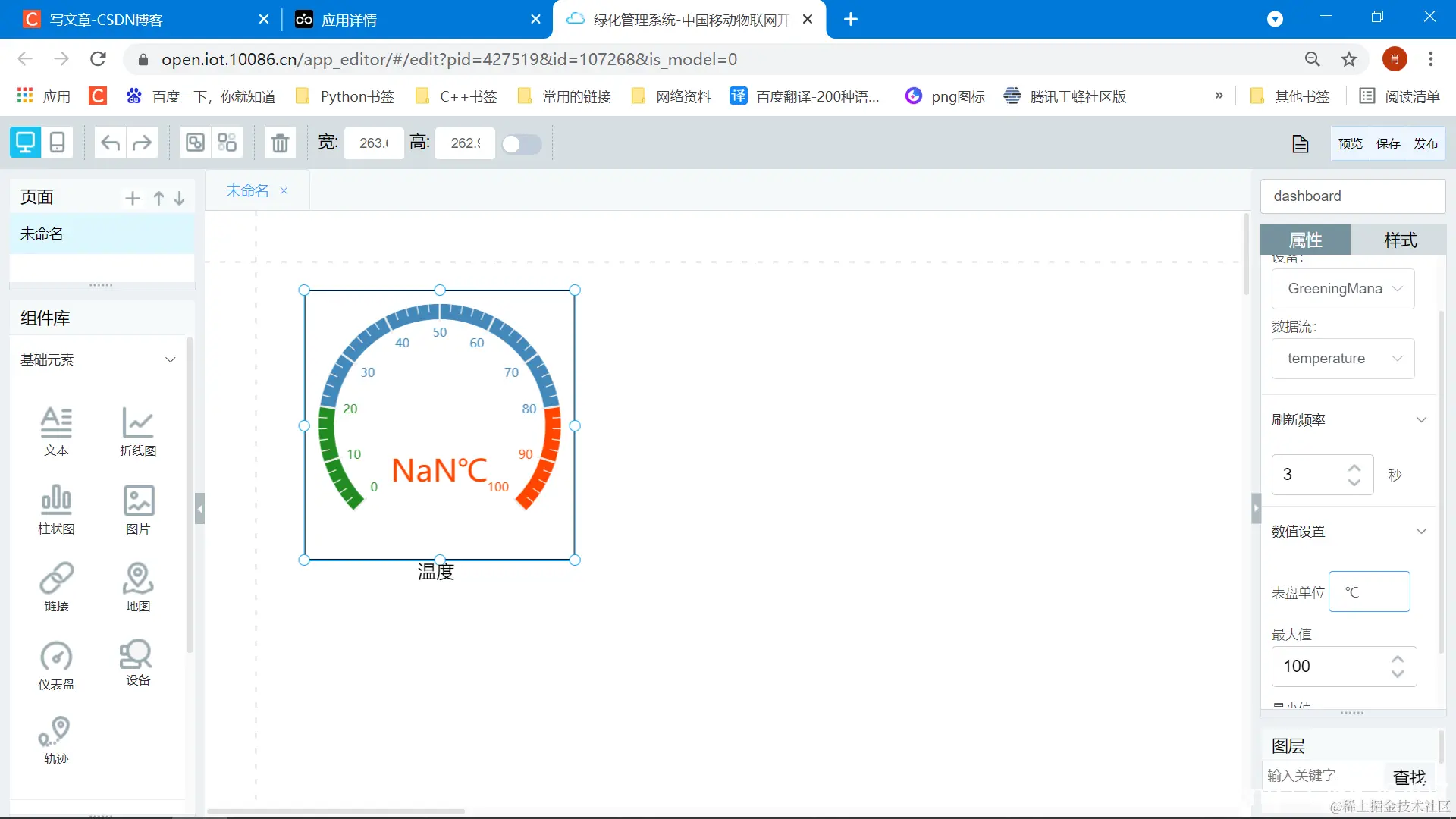Click the 发布 button
Screen dimensions: 1456x819
click(1426, 143)
